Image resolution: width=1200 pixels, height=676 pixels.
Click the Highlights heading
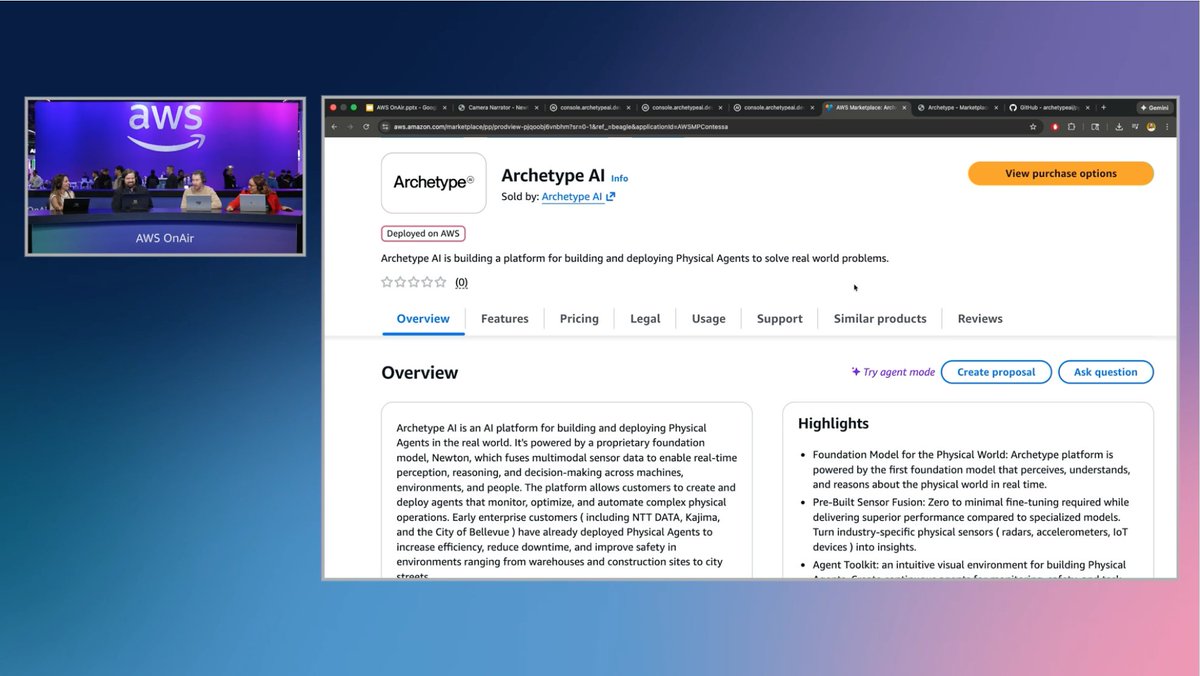[833, 423]
